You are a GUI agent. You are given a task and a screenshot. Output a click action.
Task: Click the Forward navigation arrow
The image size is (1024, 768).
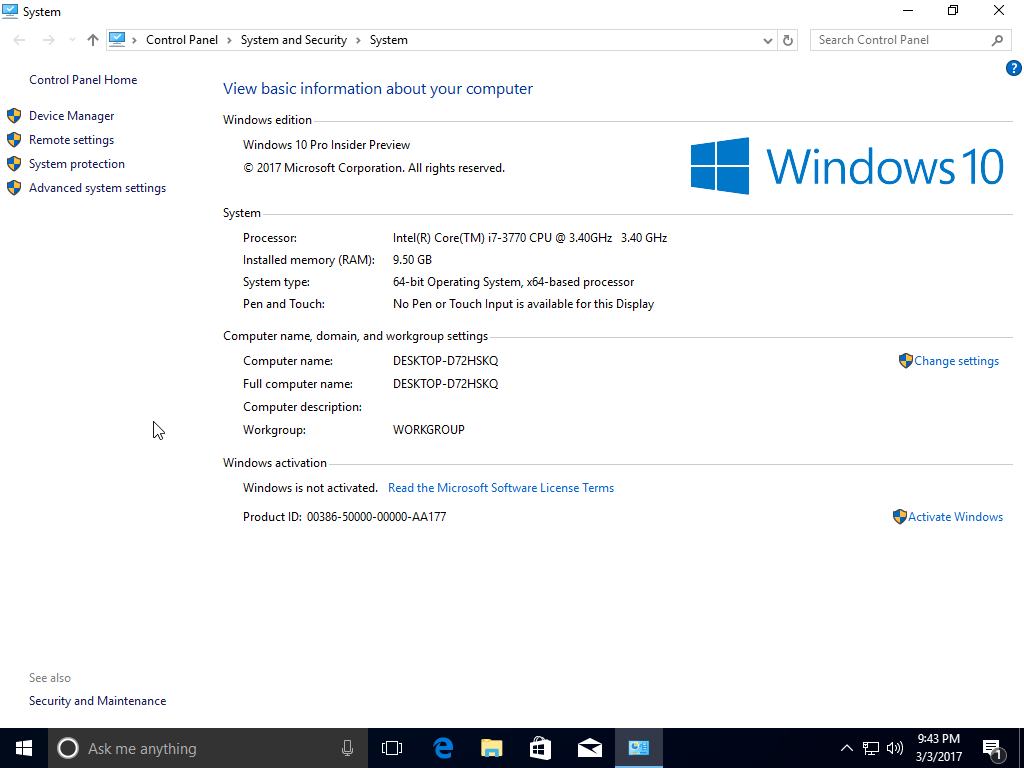pyautogui.click(x=48, y=40)
